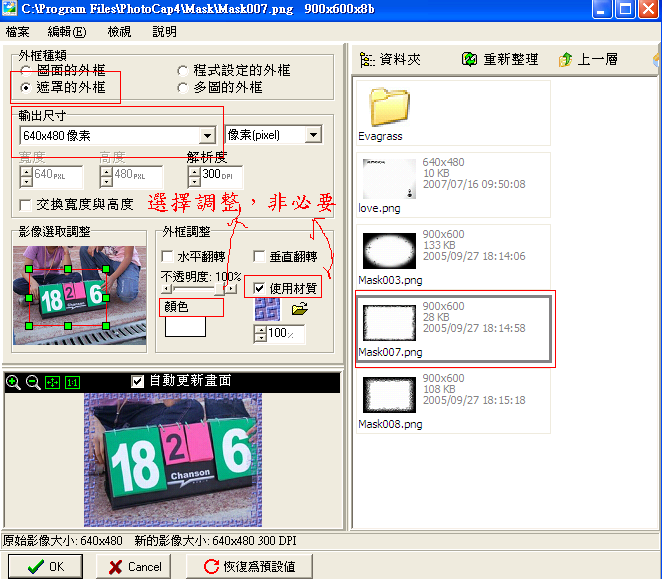The image size is (662, 579).
Task: Expand the 640x480 像素 output size dropdown
Action: (207, 135)
